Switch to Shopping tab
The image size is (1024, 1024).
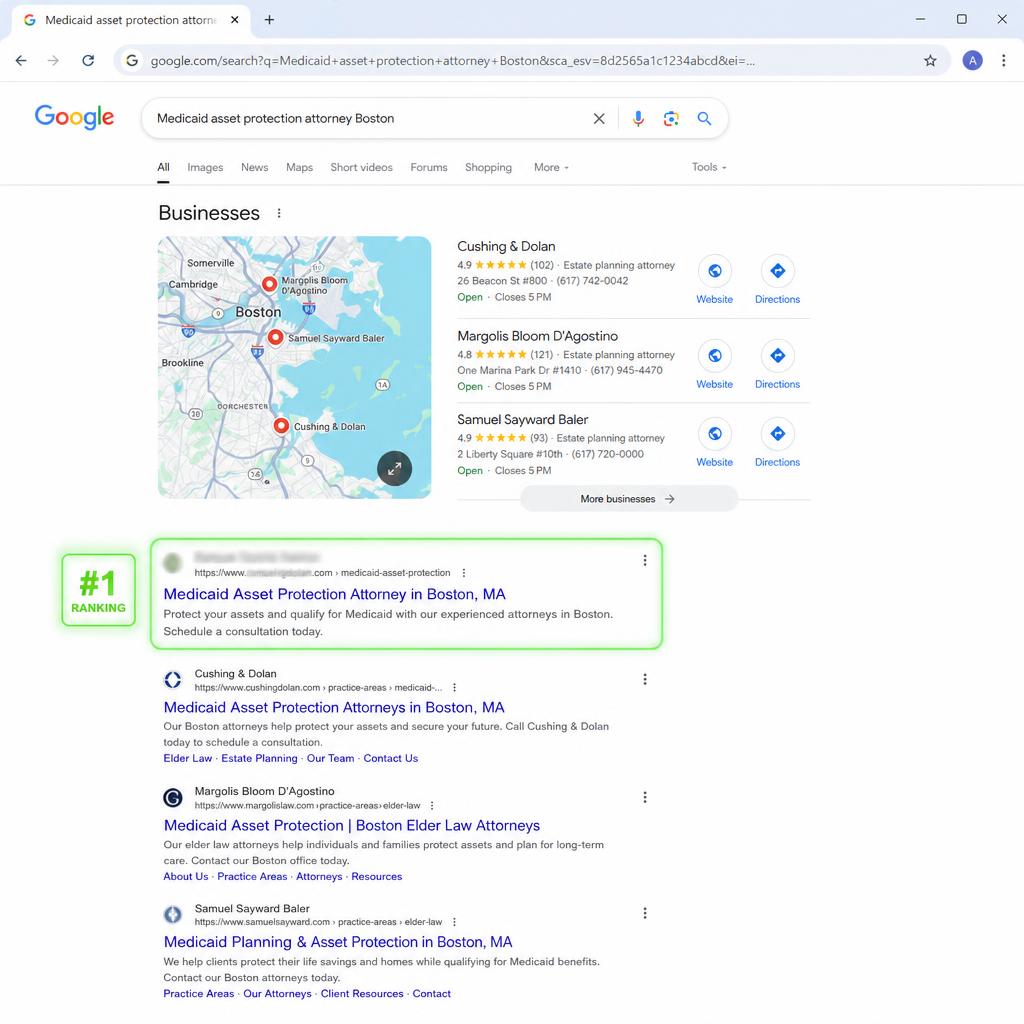pos(488,167)
